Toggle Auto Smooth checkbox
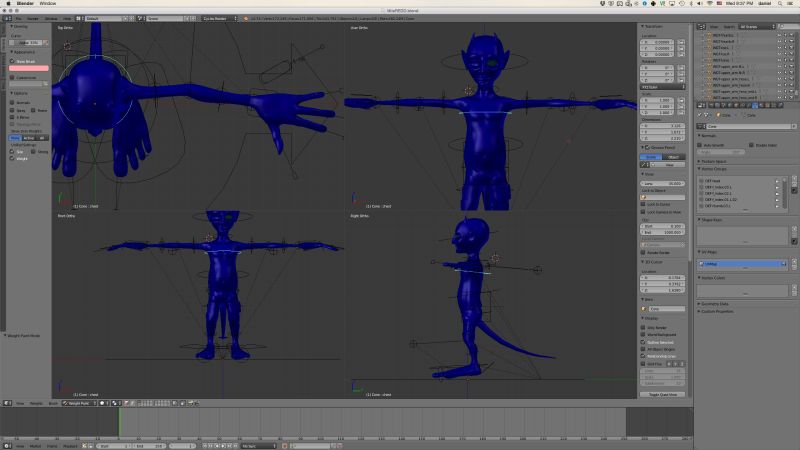800x450 pixels. [x=700, y=145]
